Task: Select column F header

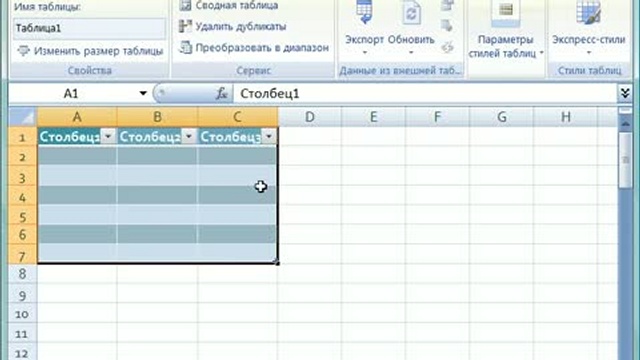Action: tap(437, 117)
